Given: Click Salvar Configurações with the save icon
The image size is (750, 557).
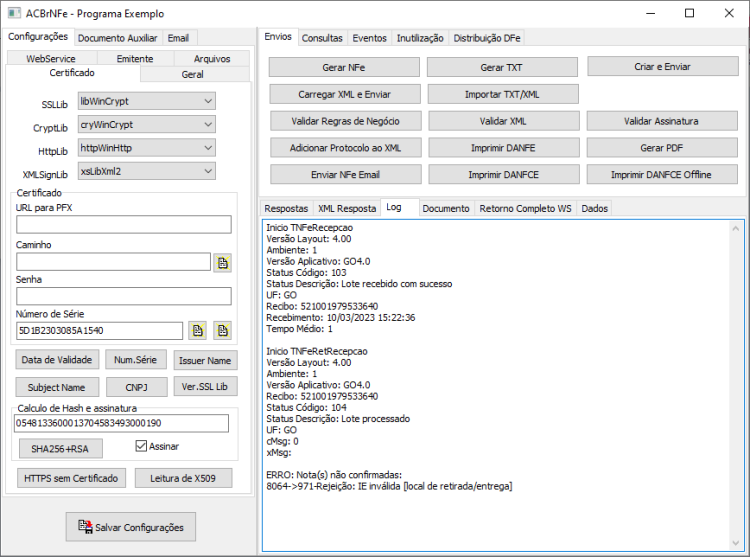Looking at the screenshot, I should tap(131, 527).
